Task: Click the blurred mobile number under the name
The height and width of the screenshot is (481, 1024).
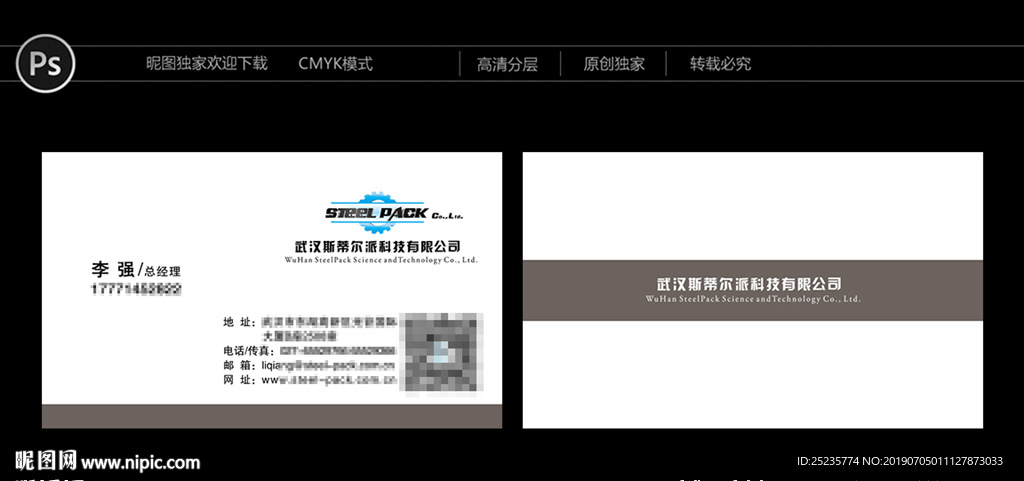Action: [136, 288]
